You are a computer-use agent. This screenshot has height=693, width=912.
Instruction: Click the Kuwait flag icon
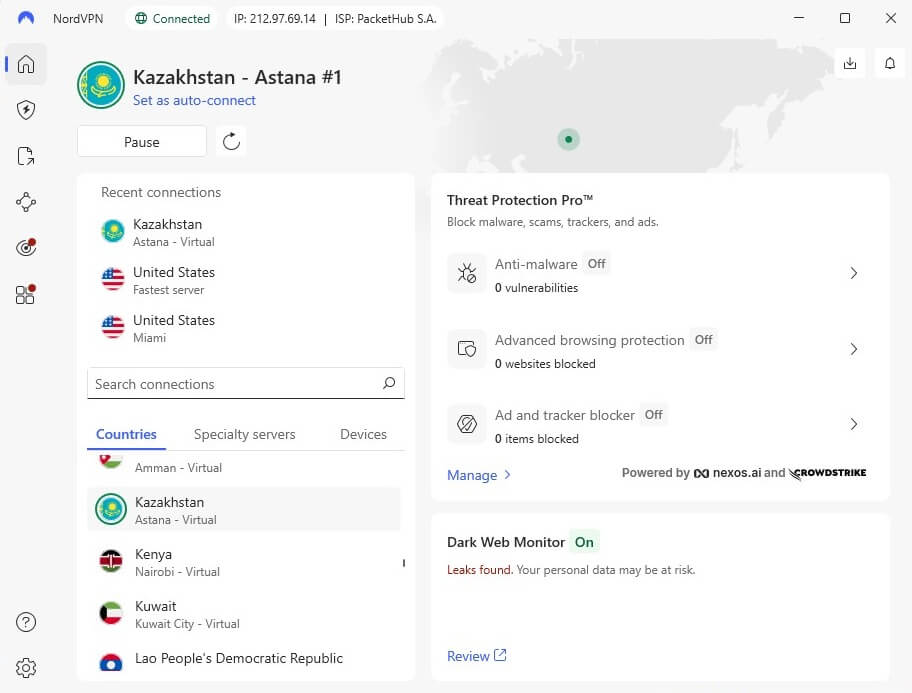pyautogui.click(x=111, y=613)
